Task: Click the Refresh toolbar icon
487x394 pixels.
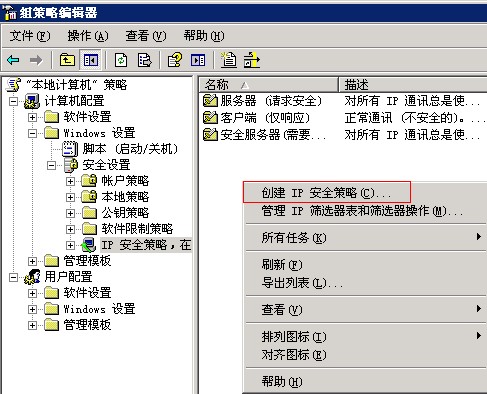Action: pyautogui.click(x=121, y=60)
